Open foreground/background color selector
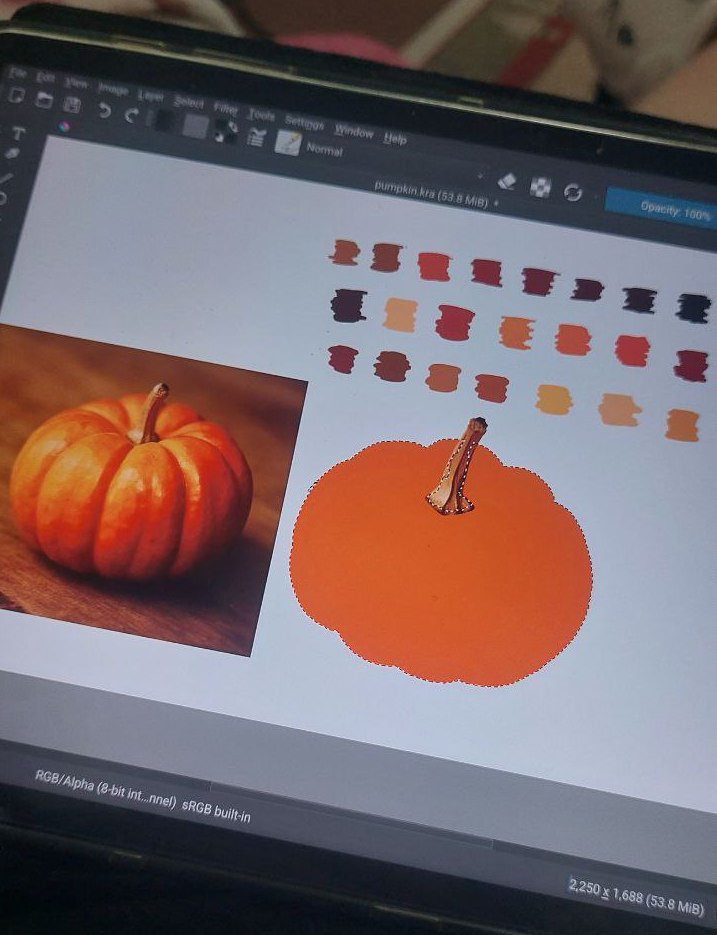Viewport: 717px width, 935px height. [x=226, y=132]
